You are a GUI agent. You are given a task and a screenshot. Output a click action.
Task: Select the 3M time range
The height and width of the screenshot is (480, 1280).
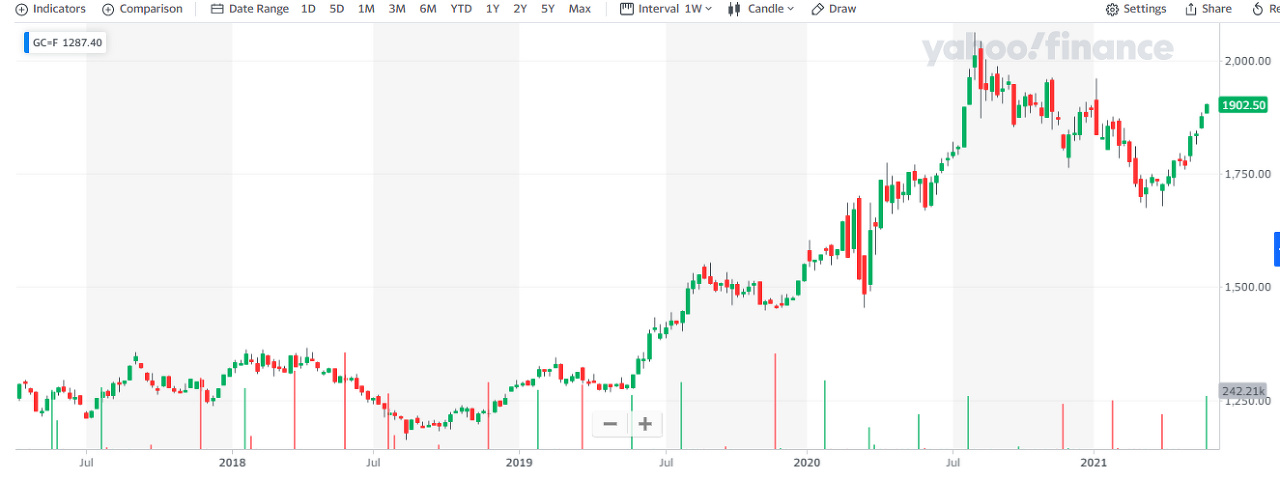(x=397, y=9)
